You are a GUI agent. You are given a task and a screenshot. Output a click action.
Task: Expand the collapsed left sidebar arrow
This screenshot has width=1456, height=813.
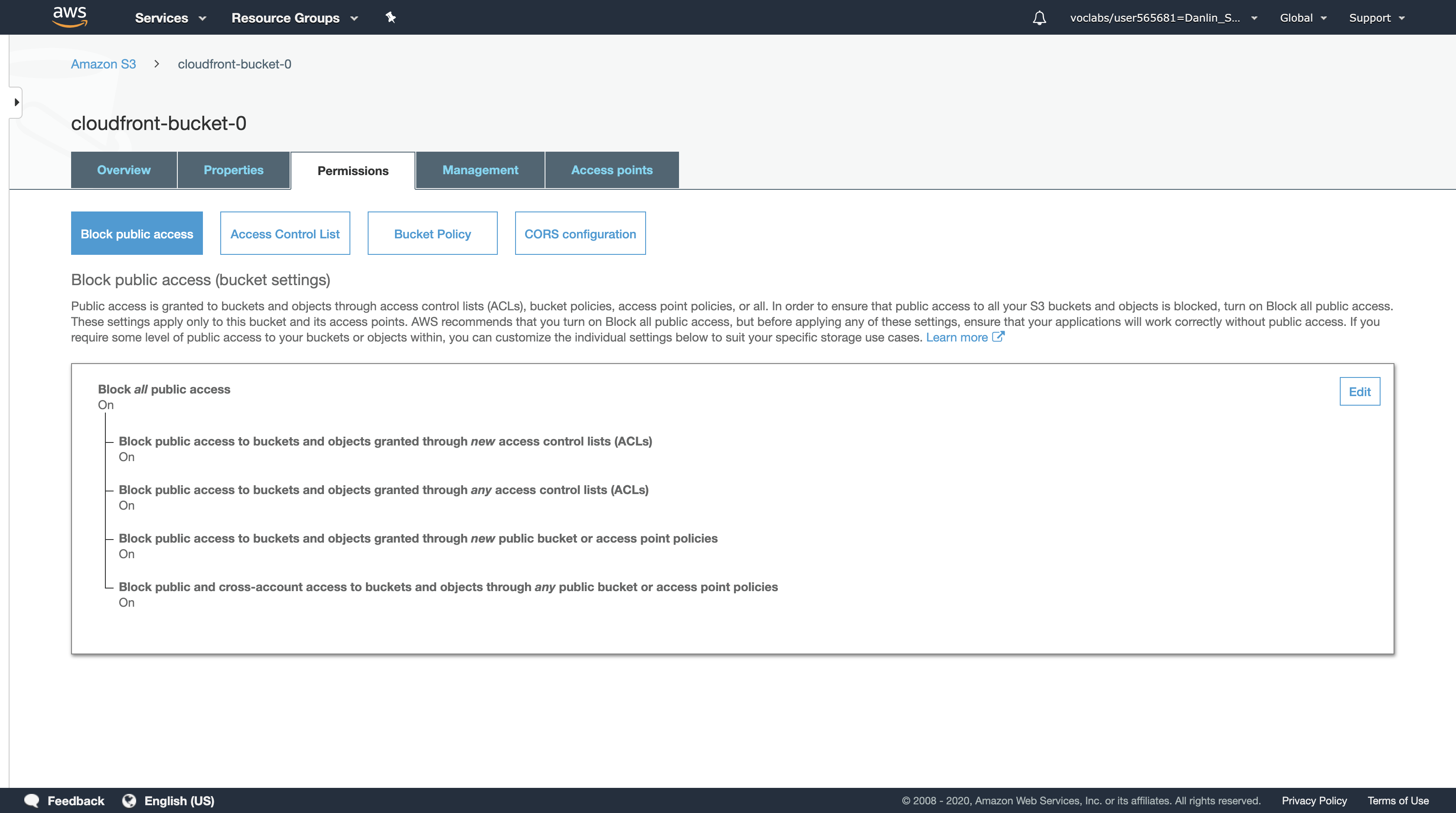tap(16, 102)
